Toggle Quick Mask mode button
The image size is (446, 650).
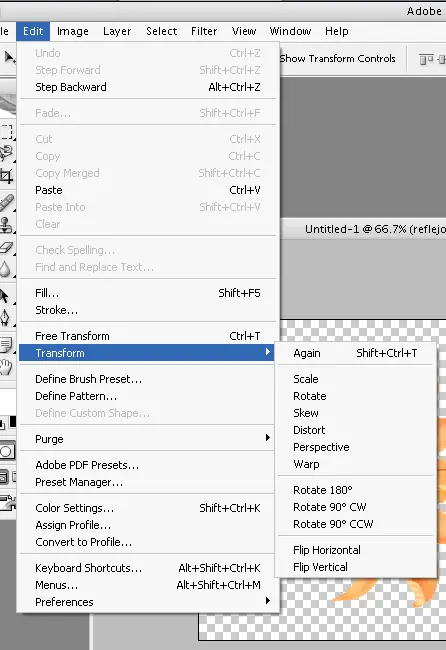point(7,451)
